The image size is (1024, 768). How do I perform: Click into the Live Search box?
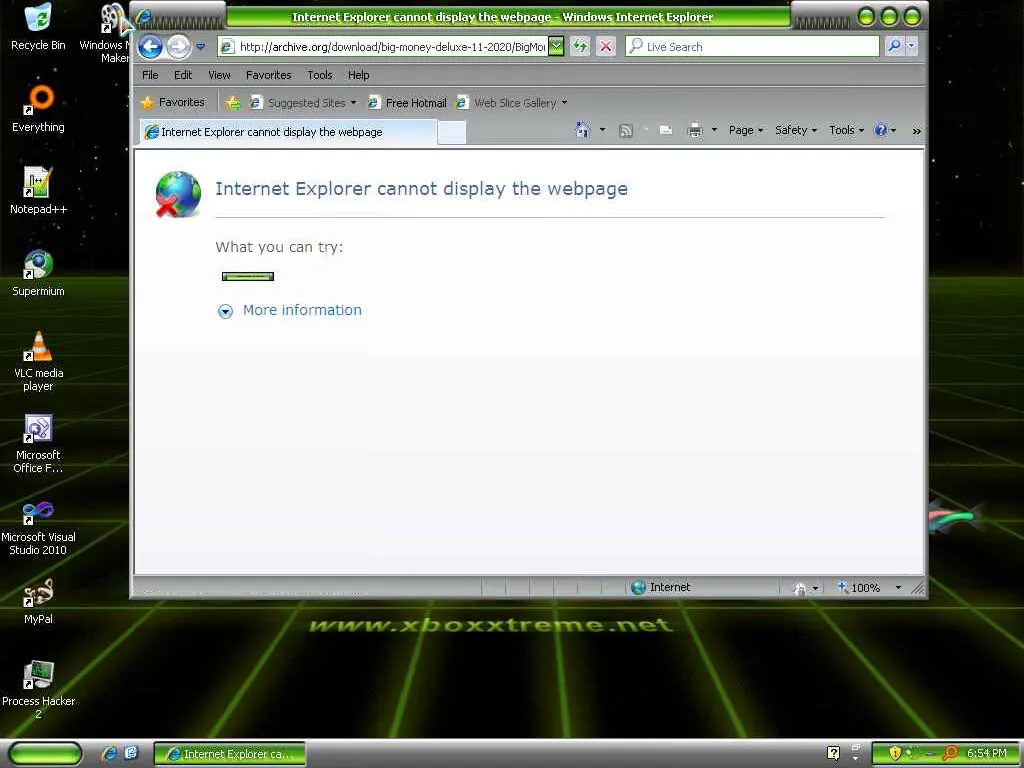[x=752, y=46]
